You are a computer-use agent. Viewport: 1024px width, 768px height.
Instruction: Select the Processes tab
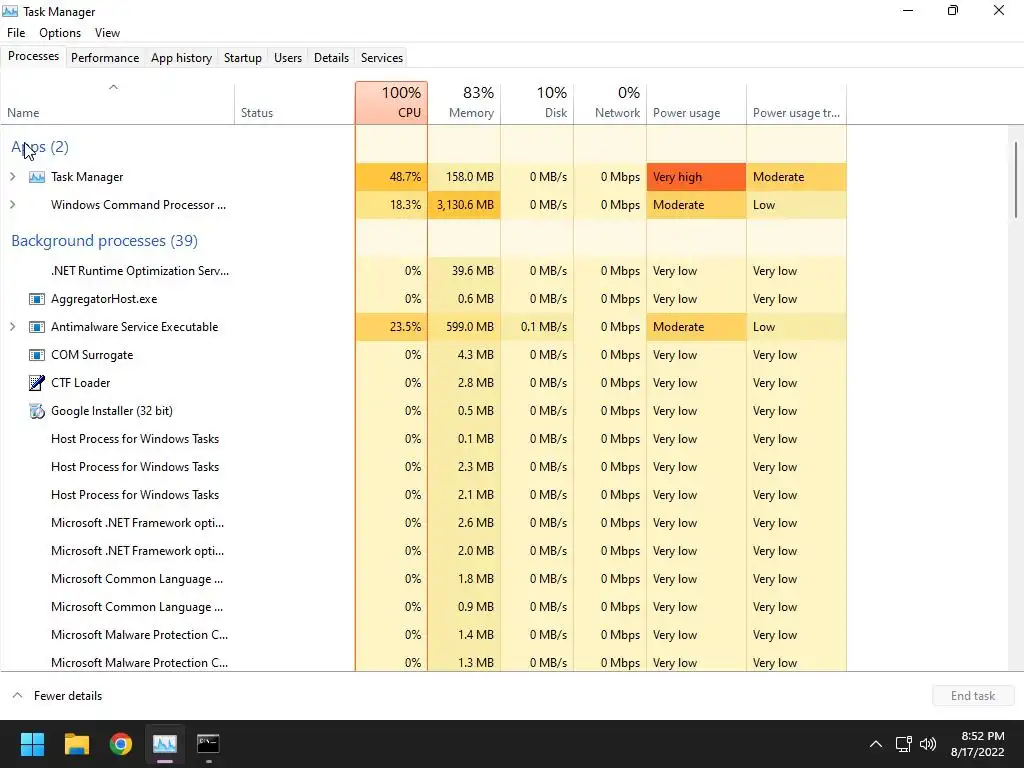tap(33, 56)
